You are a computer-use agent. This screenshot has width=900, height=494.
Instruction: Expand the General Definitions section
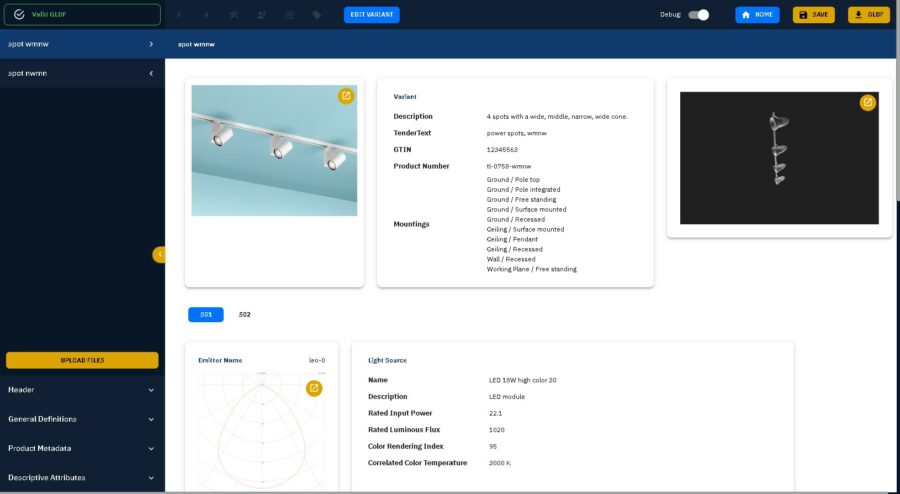[x=80, y=419]
